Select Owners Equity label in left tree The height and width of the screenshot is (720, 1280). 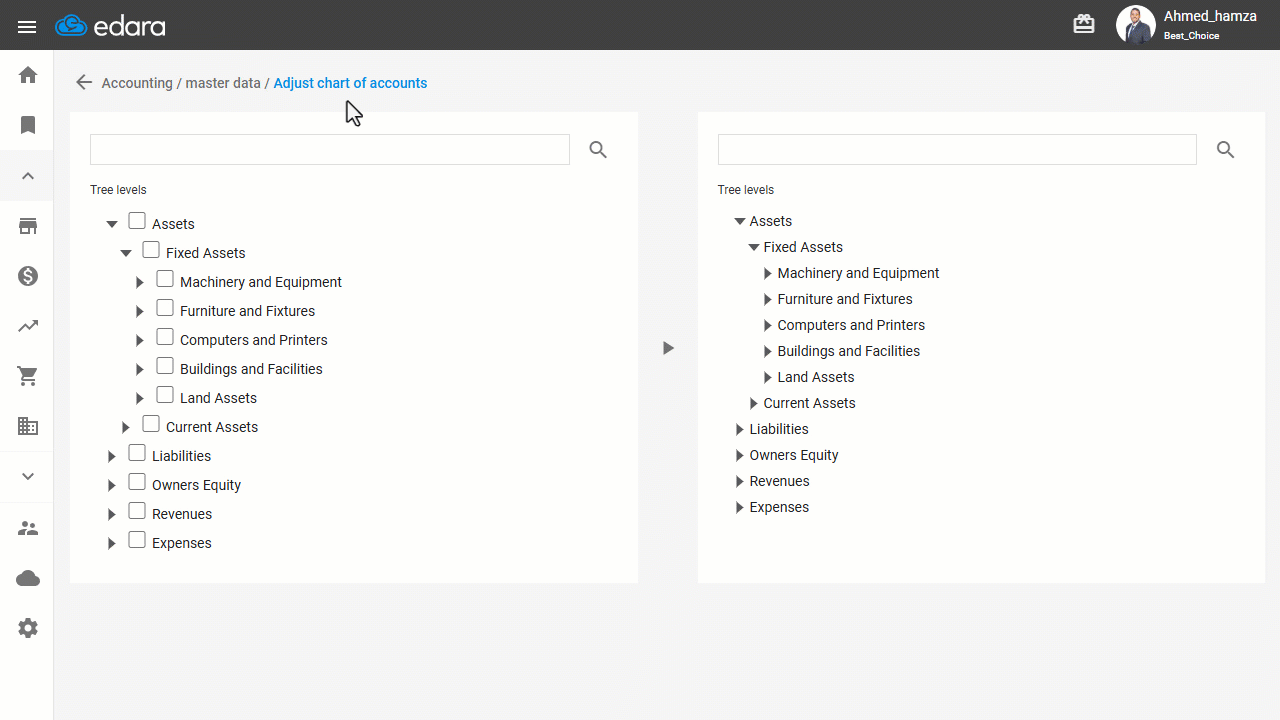click(x=196, y=485)
